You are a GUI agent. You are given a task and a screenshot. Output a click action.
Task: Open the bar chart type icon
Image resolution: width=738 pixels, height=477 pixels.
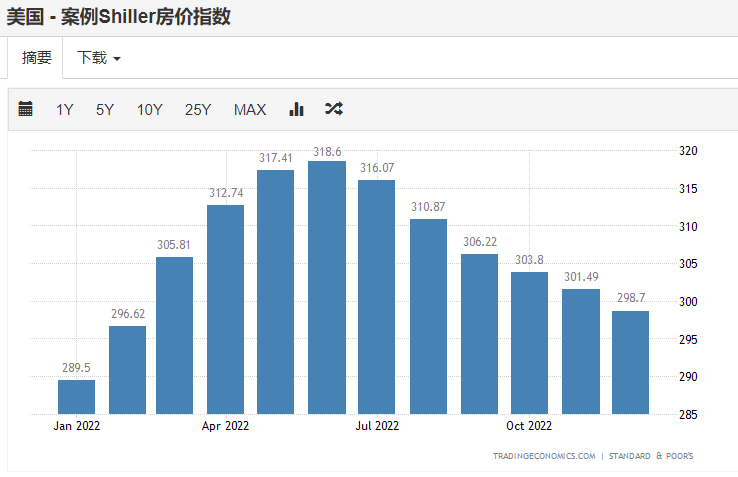click(x=296, y=109)
